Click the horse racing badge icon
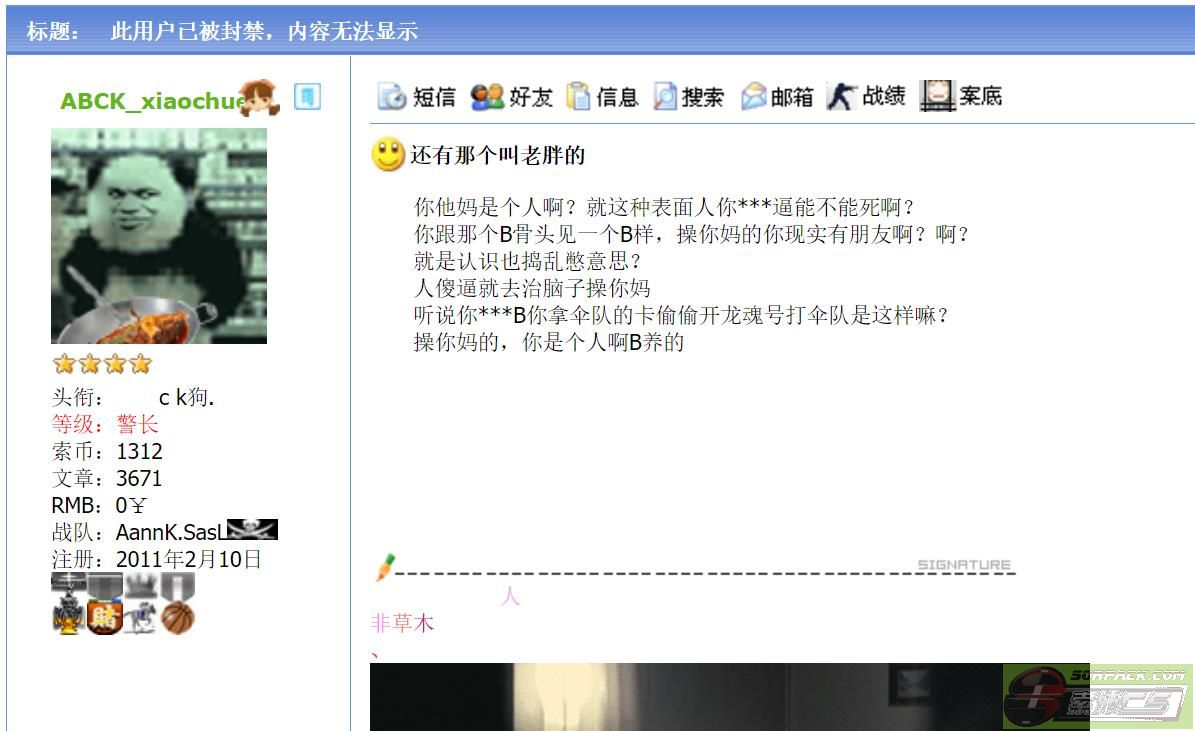 (x=143, y=617)
